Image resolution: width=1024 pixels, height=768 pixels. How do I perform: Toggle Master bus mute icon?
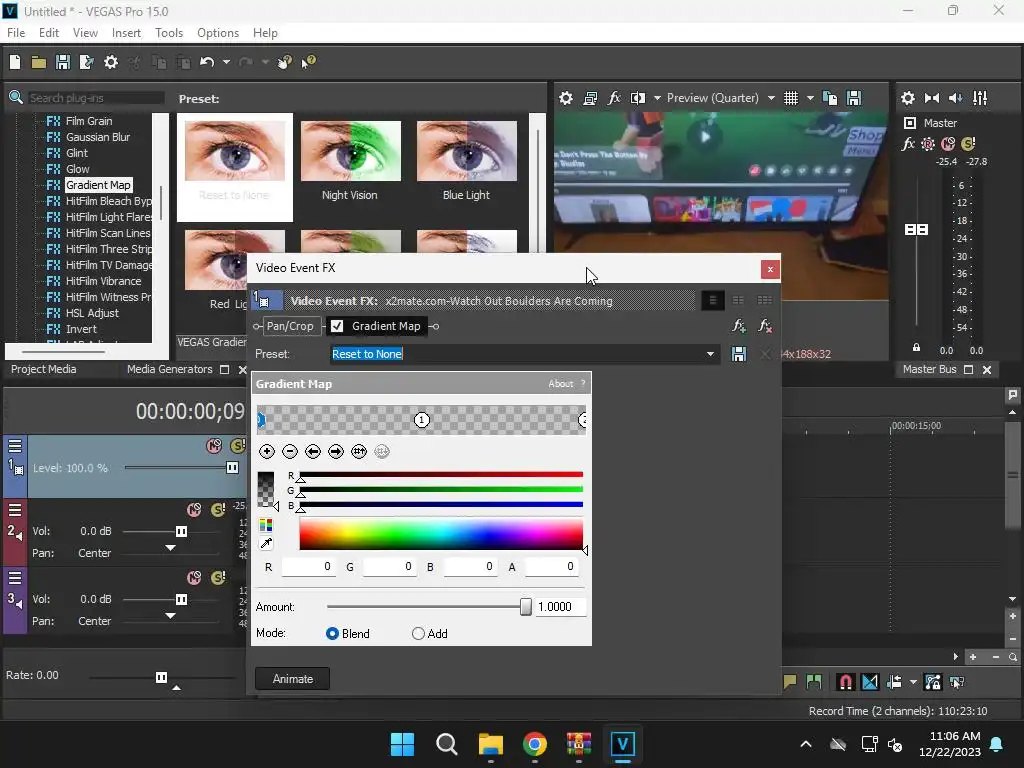[948, 144]
